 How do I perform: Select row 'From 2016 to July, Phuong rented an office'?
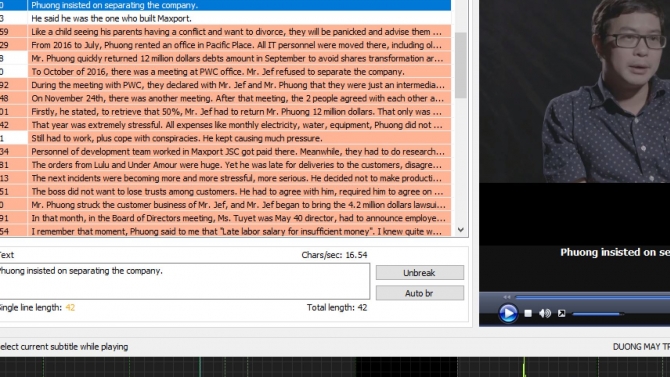[225, 45]
